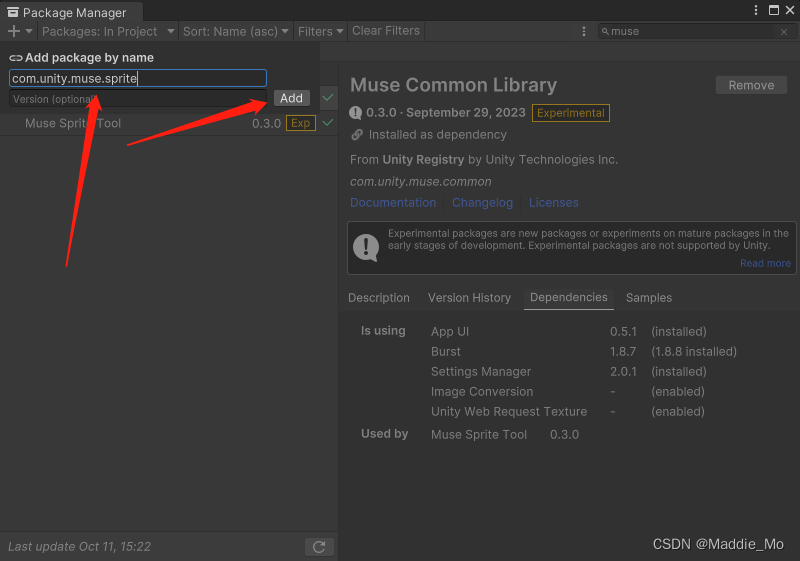Image resolution: width=800 pixels, height=561 pixels.
Task: Refresh the package list
Action: coord(319,547)
